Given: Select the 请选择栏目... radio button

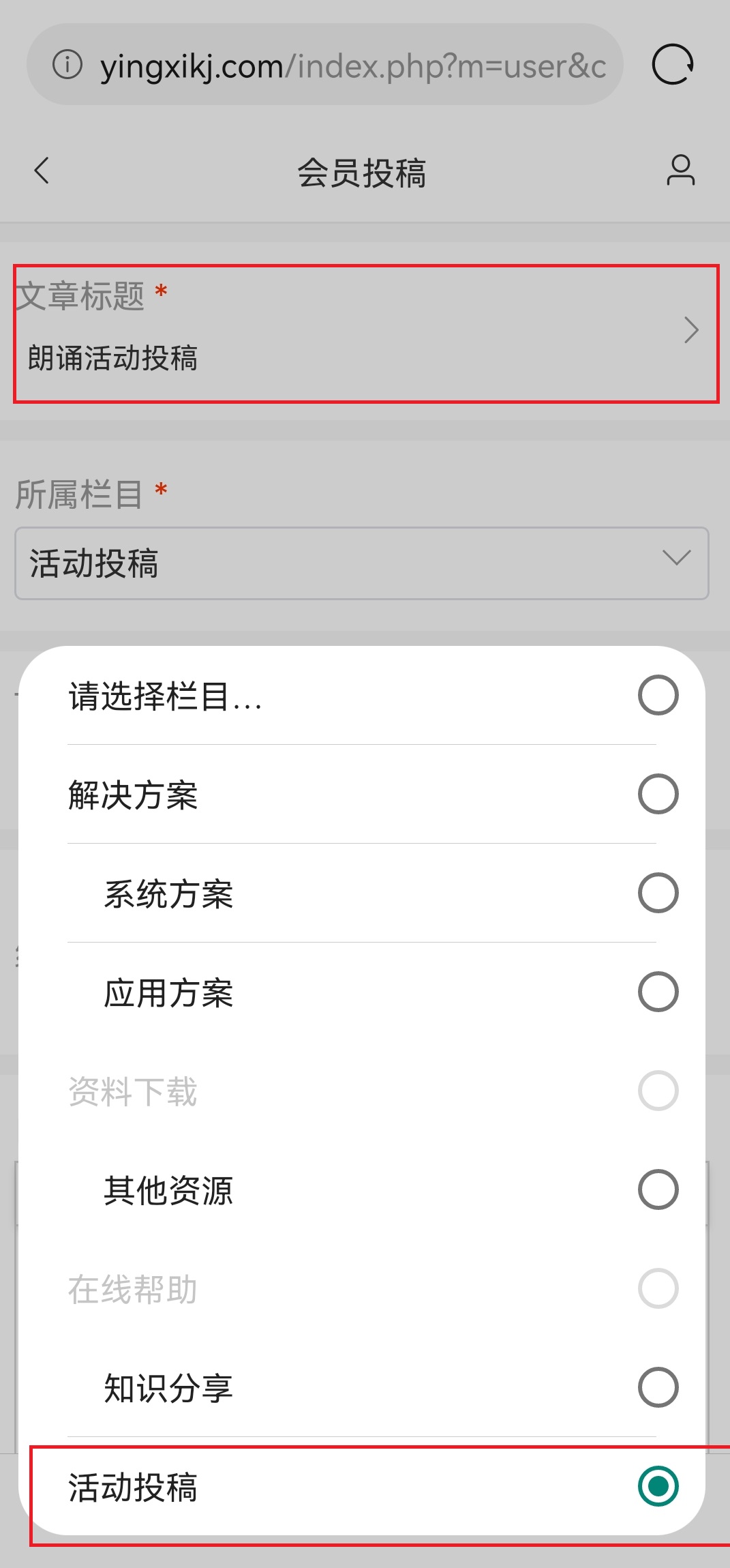Looking at the screenshot, I should (658, 695).
